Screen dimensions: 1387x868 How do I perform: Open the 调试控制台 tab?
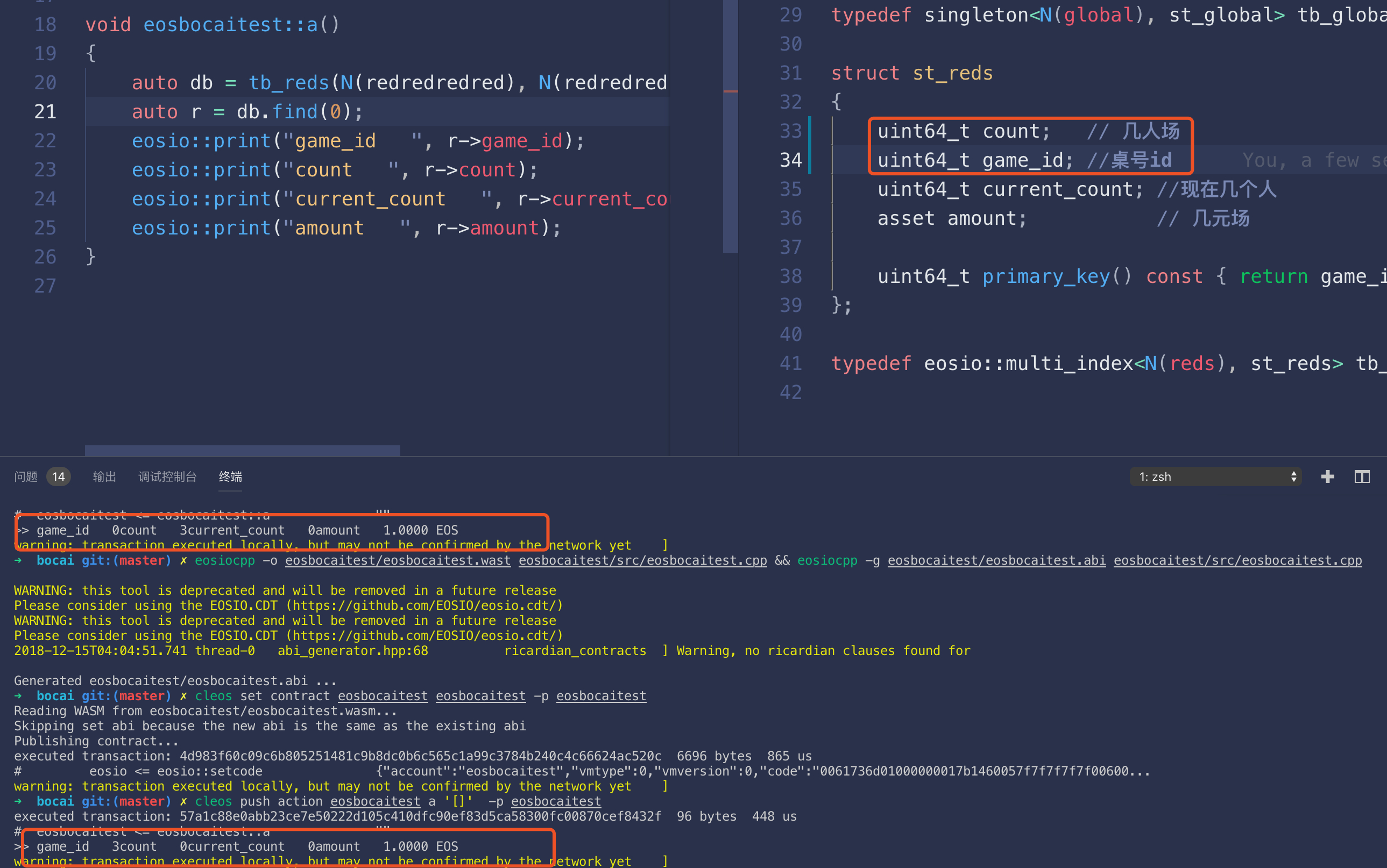pos(167,476)
